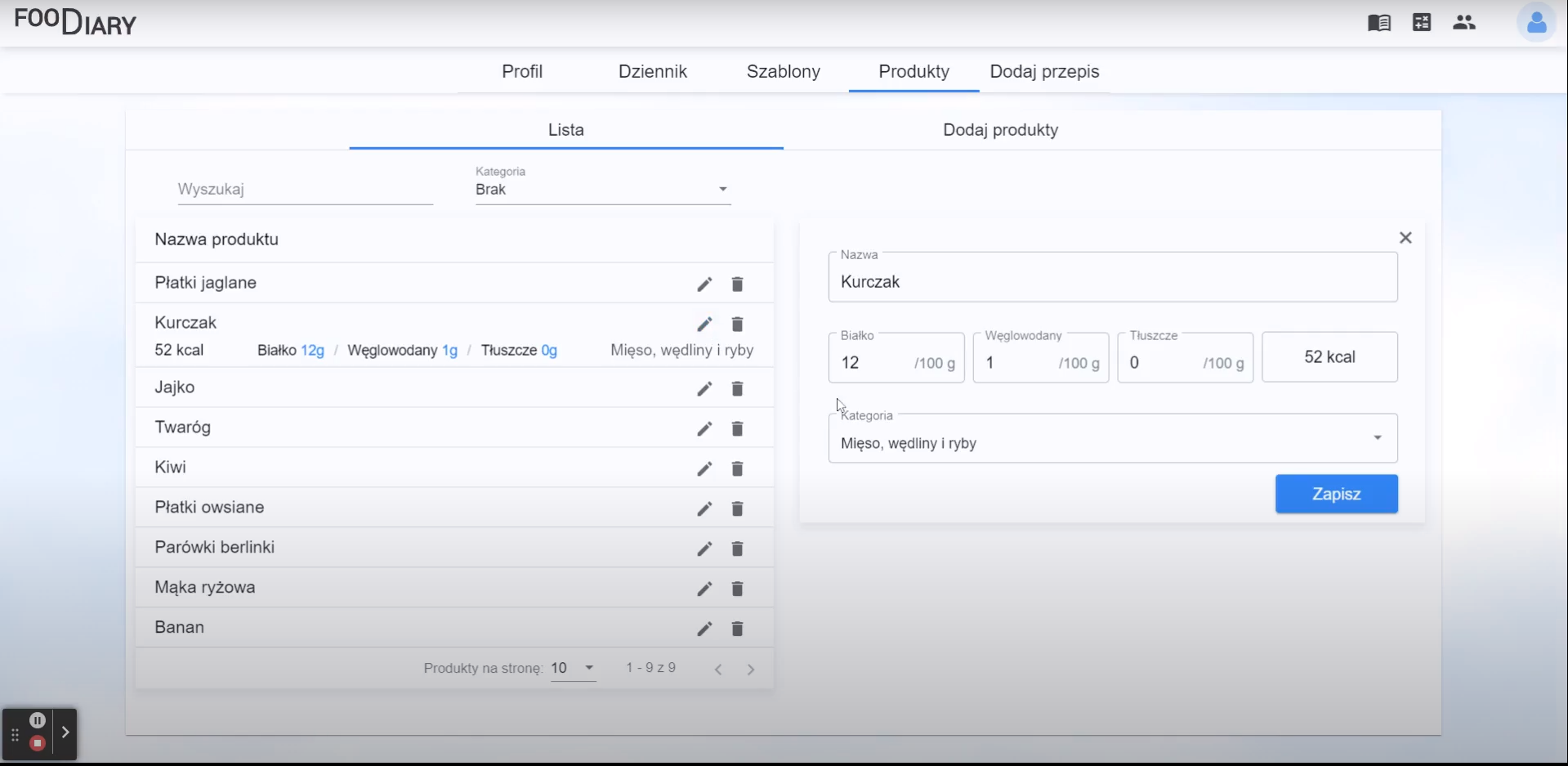Click the Tłuszcze value field

[1186, 358]
